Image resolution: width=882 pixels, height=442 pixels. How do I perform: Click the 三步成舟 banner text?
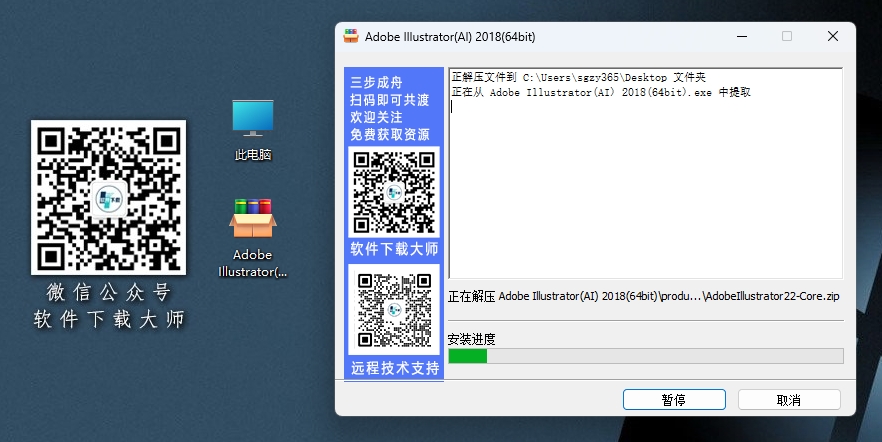pos(376,83)
